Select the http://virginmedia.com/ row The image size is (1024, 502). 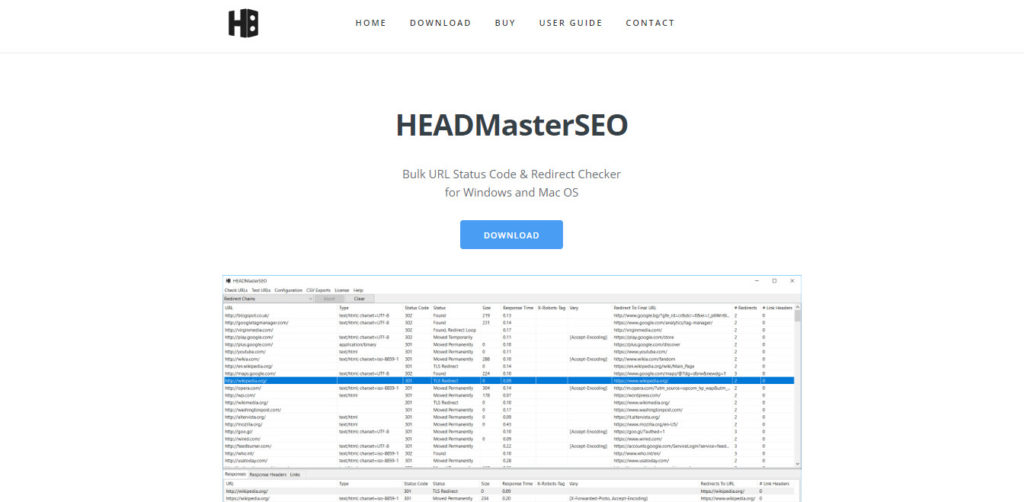pyautogui.click(x=509, y=330)
